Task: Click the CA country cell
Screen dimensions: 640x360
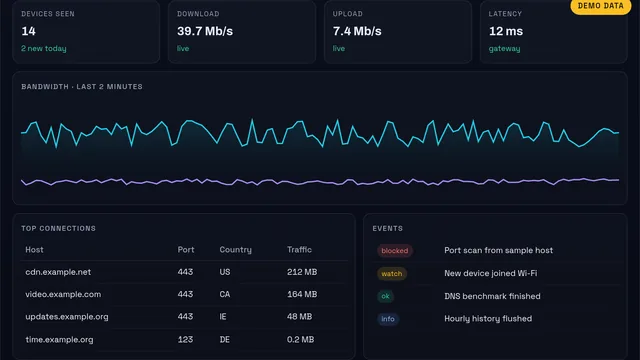Action: [x=225, y=294]
